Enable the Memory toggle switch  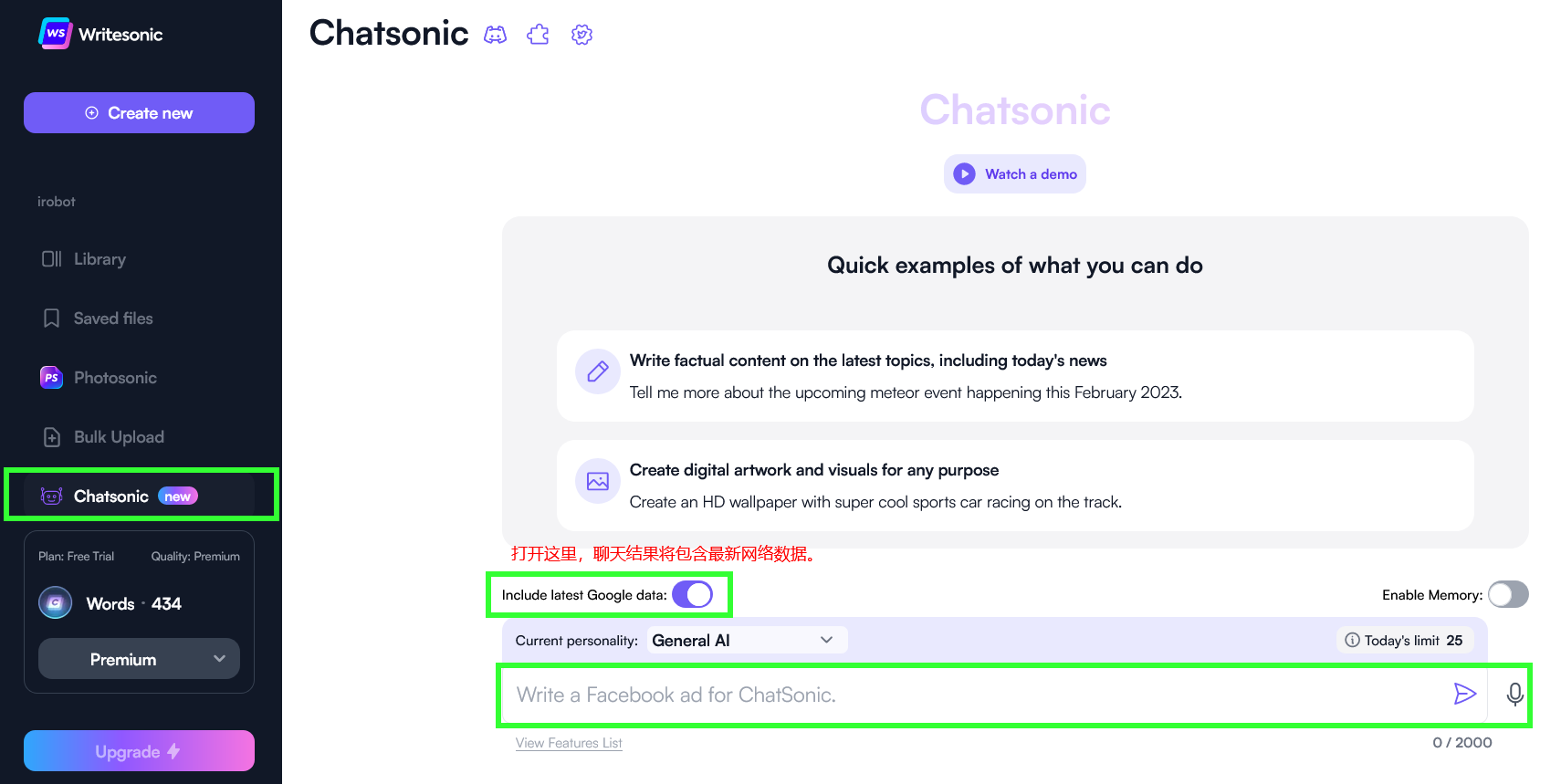tap(1508, 595)
